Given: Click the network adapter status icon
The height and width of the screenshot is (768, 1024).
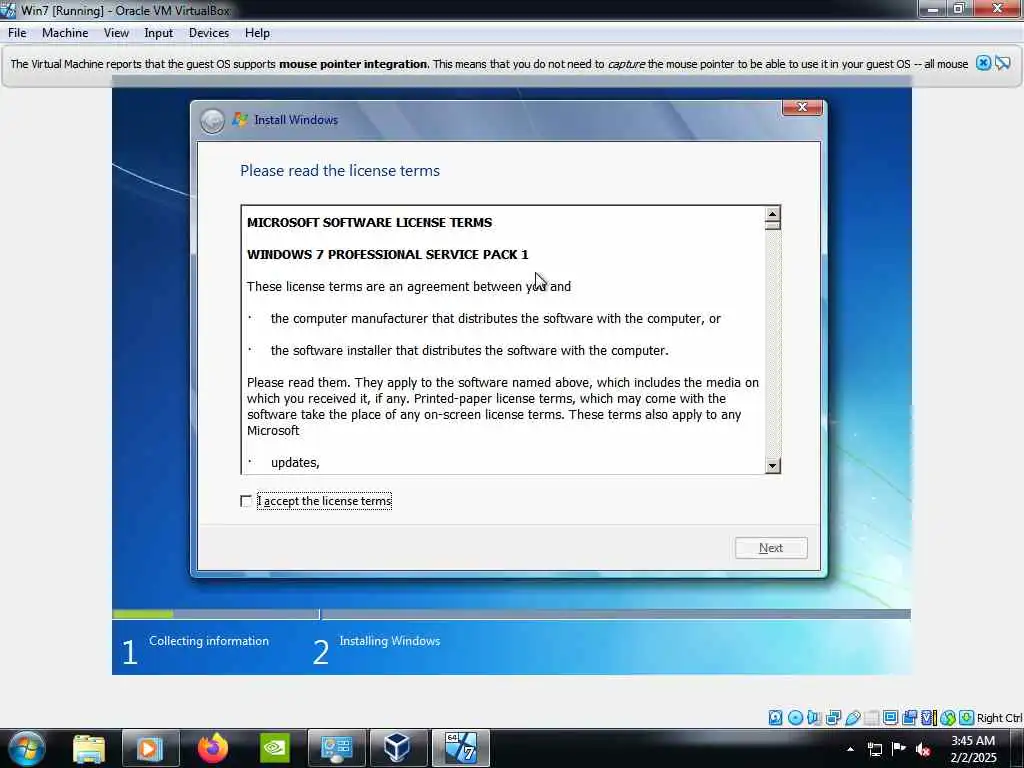Looking at the screenshot, I should (833, 718).
